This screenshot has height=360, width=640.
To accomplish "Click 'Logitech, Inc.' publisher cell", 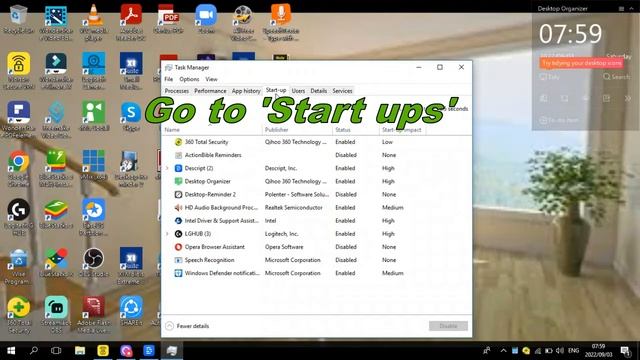I will coord(282,234).
